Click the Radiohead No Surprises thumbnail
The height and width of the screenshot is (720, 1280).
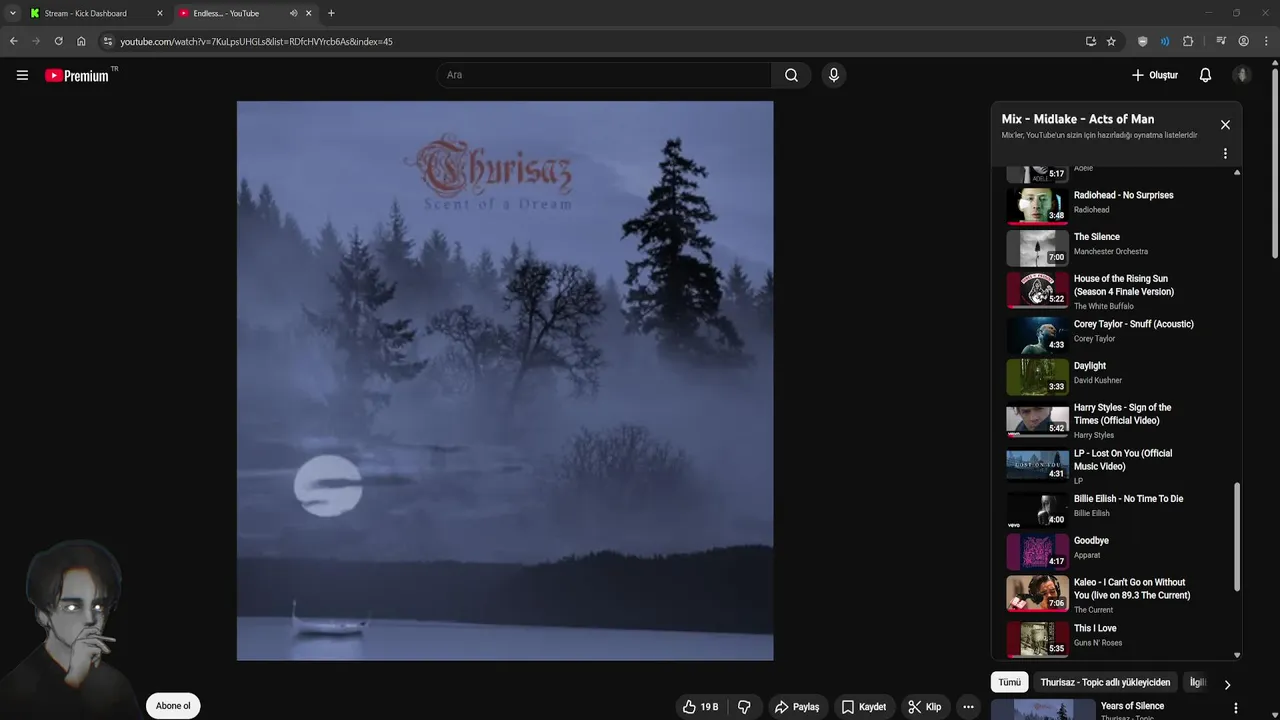(1037, 206)
